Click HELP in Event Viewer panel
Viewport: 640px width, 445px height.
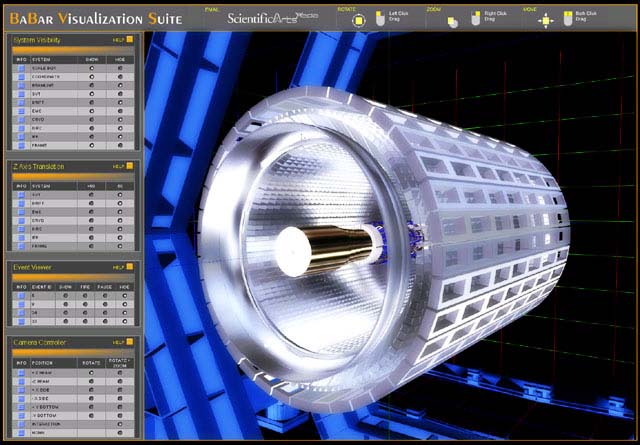pyautogui.click(x=123, y=267)
